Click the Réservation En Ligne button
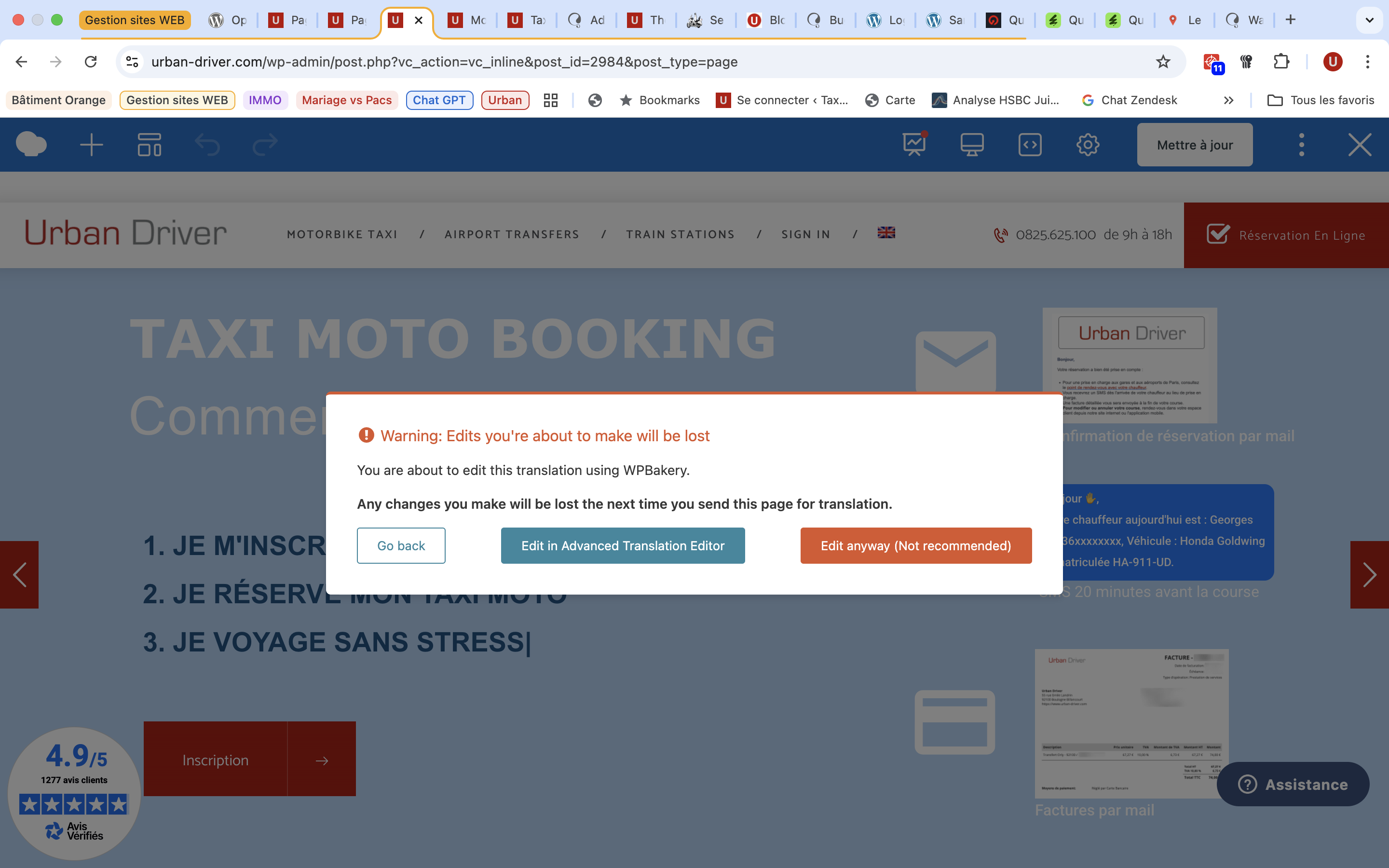This screenshot has height=868, width=1389. [x=1286, y=235]
